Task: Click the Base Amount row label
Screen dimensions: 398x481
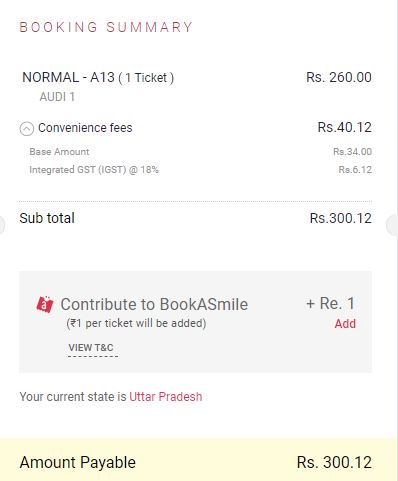Action: pyautogui.click(x=59, y=152)
